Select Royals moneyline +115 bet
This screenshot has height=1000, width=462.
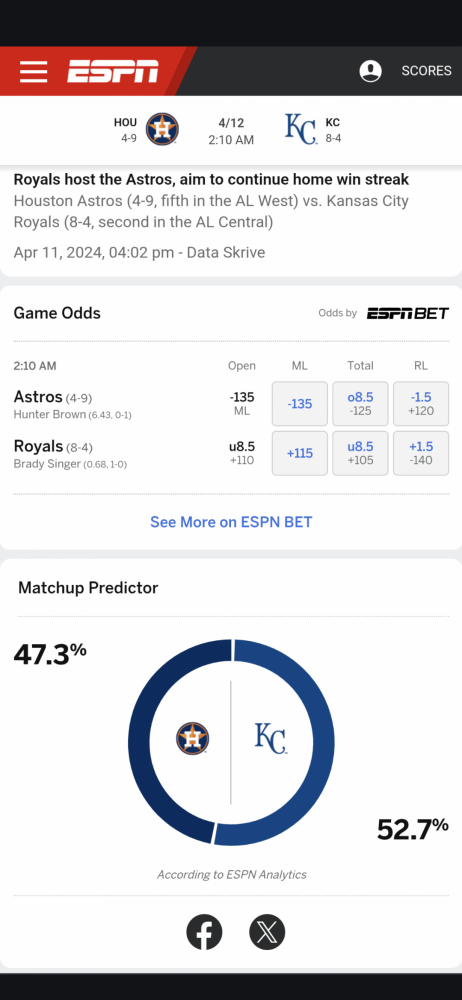pos(300,453)
